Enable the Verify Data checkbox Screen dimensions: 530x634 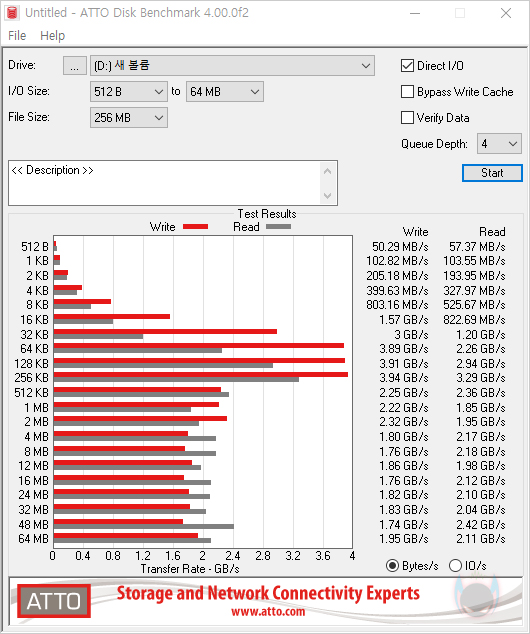[x=407, y=118]
